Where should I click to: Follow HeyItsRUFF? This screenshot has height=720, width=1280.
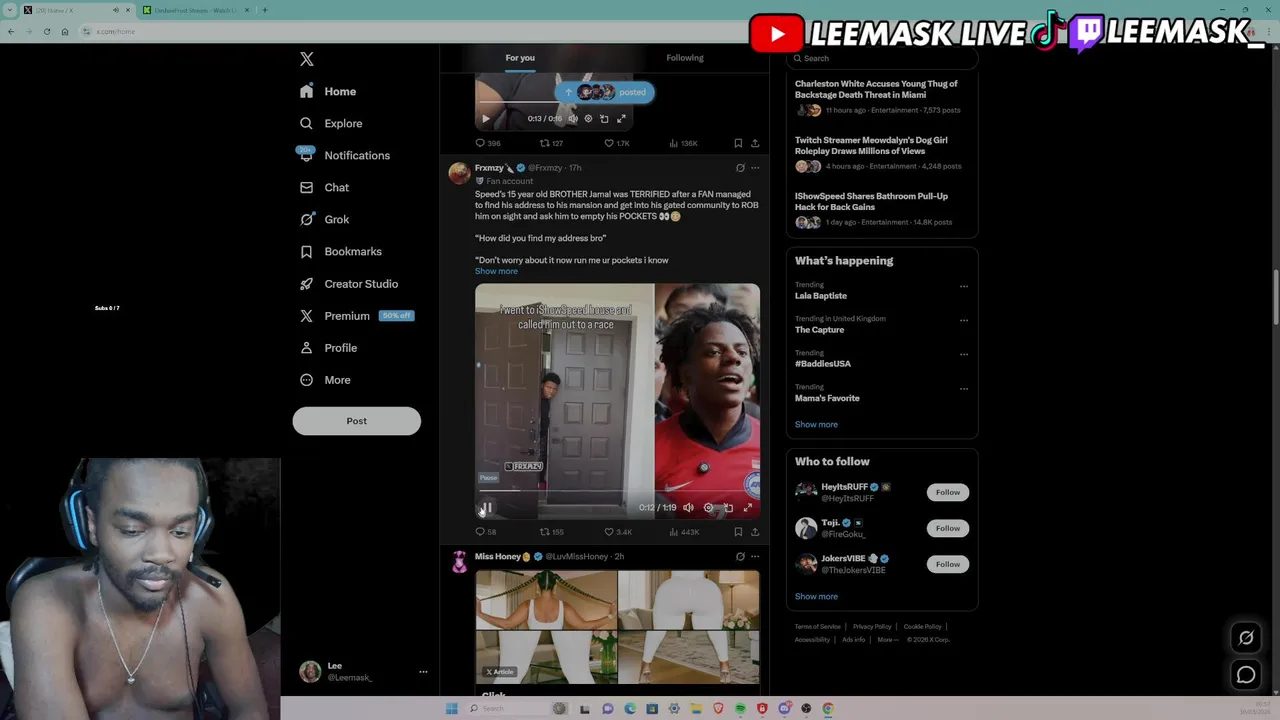(948, 492)
